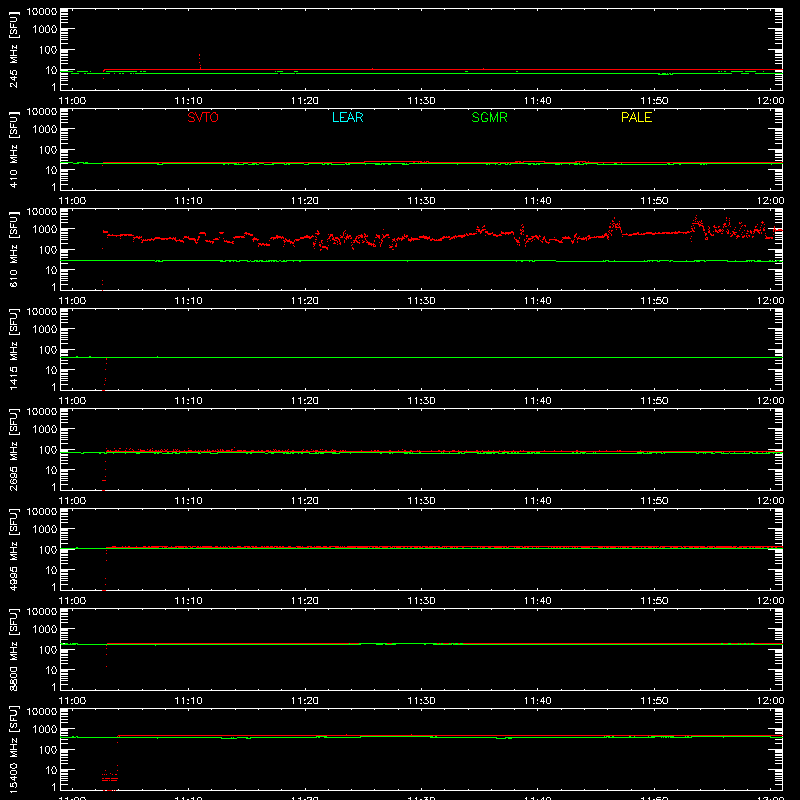Click the yellow PALE station label
Screen dimensions: 800x800
click(x=636, y=117)
